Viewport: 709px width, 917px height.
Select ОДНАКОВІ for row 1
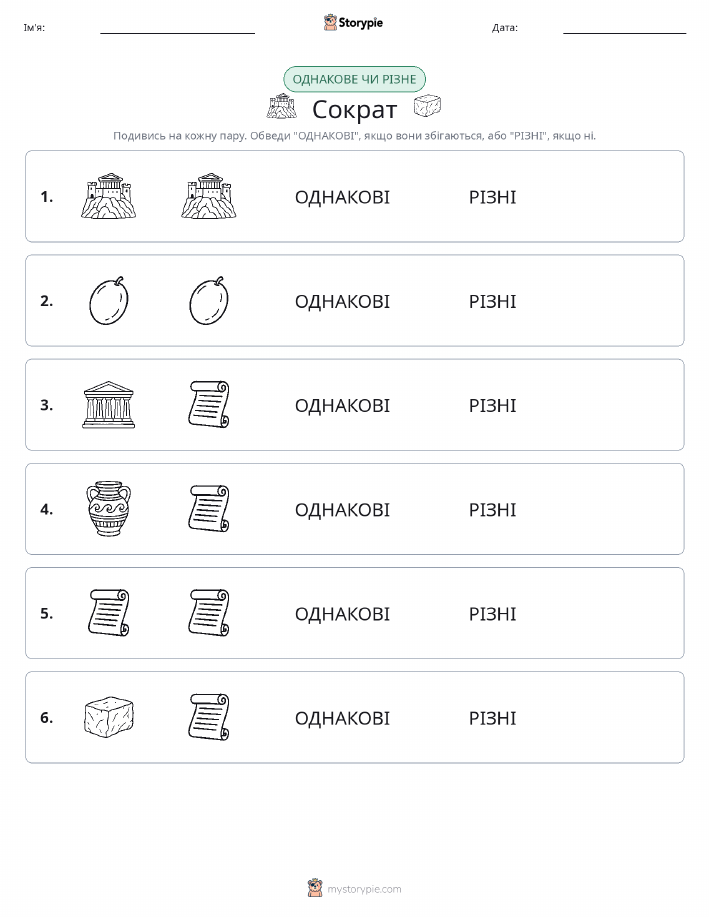pos(342,197)
